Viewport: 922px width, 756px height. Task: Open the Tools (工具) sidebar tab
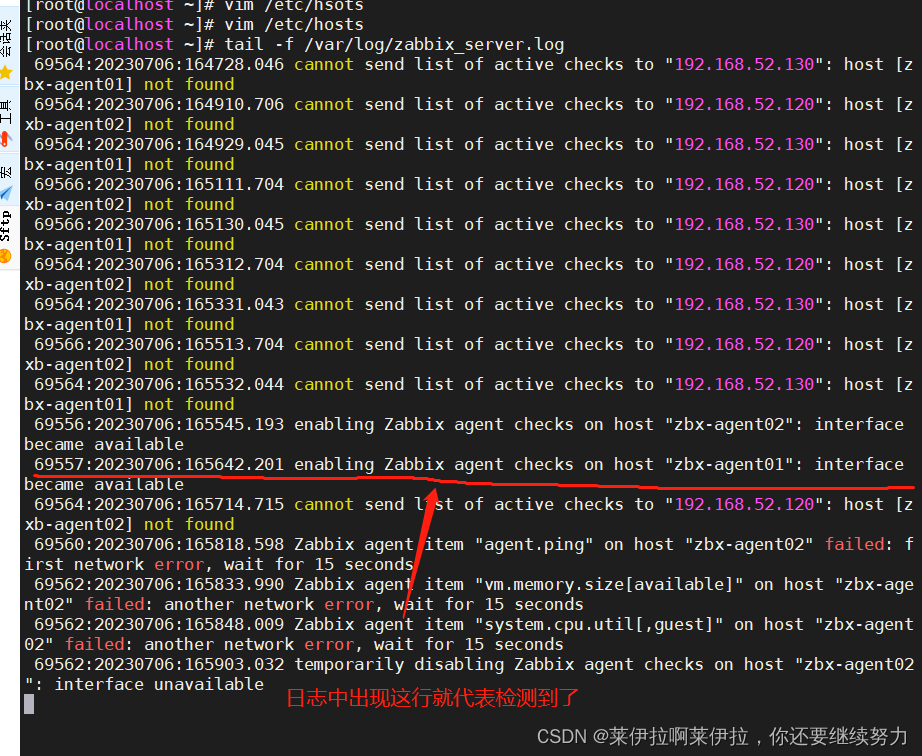6,122
